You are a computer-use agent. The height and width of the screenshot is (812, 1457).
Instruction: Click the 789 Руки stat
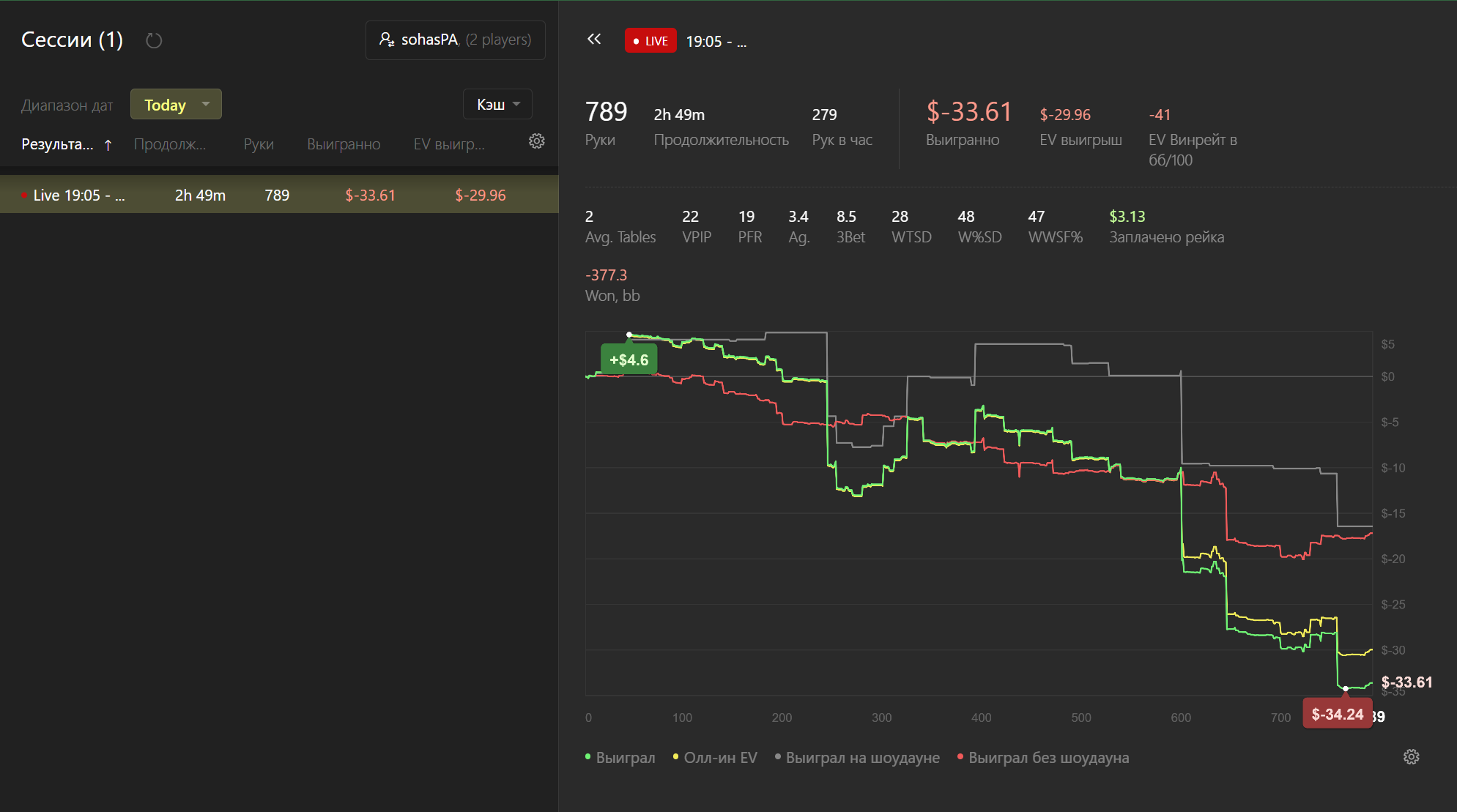[606, 124]
